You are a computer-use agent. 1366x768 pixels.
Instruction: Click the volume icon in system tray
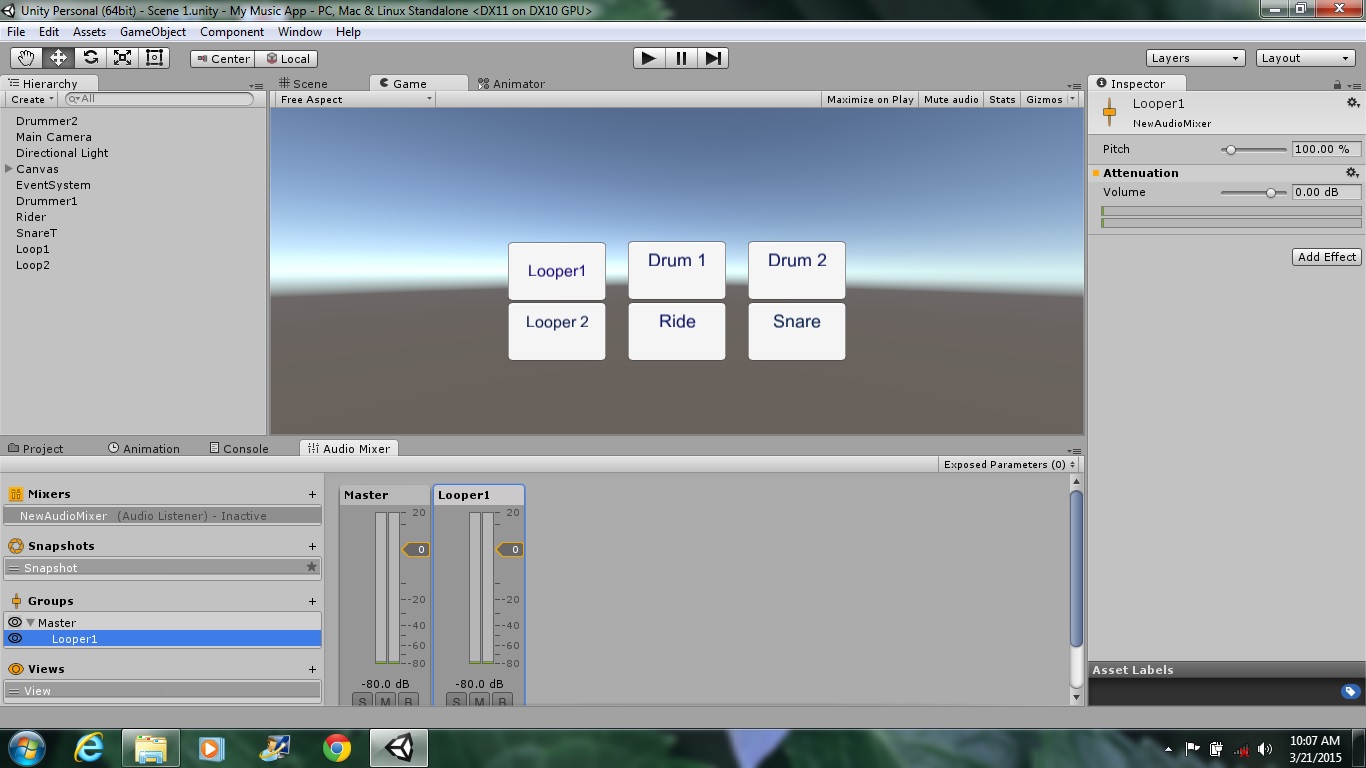tap(1265, 749)
